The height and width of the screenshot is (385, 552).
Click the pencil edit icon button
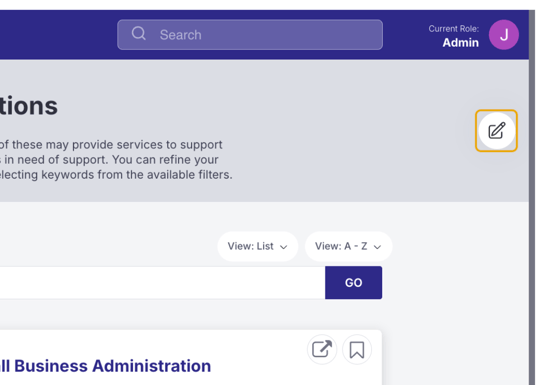click(496, 131)
